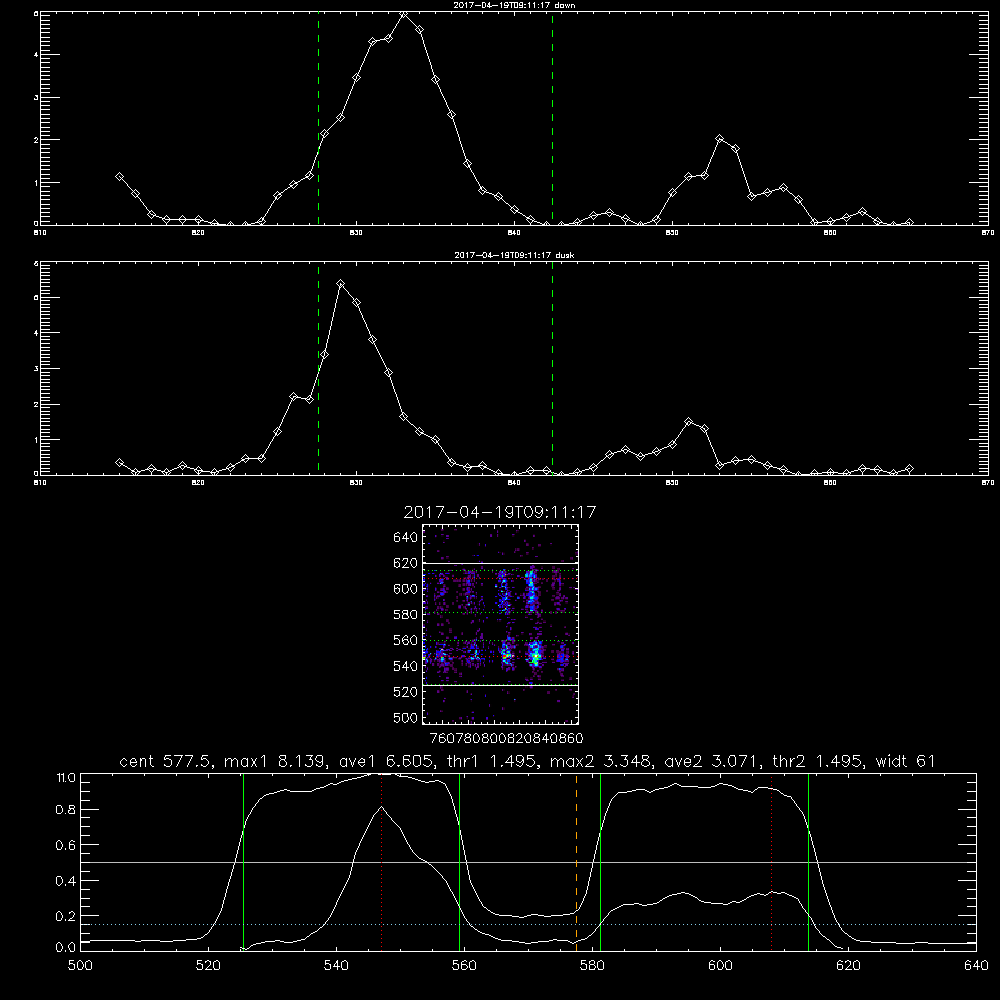This screenshot has width=1000, height=1000.
Task: Click the solid green line near 581 in bottom plot
Action: tap(600, 861)
